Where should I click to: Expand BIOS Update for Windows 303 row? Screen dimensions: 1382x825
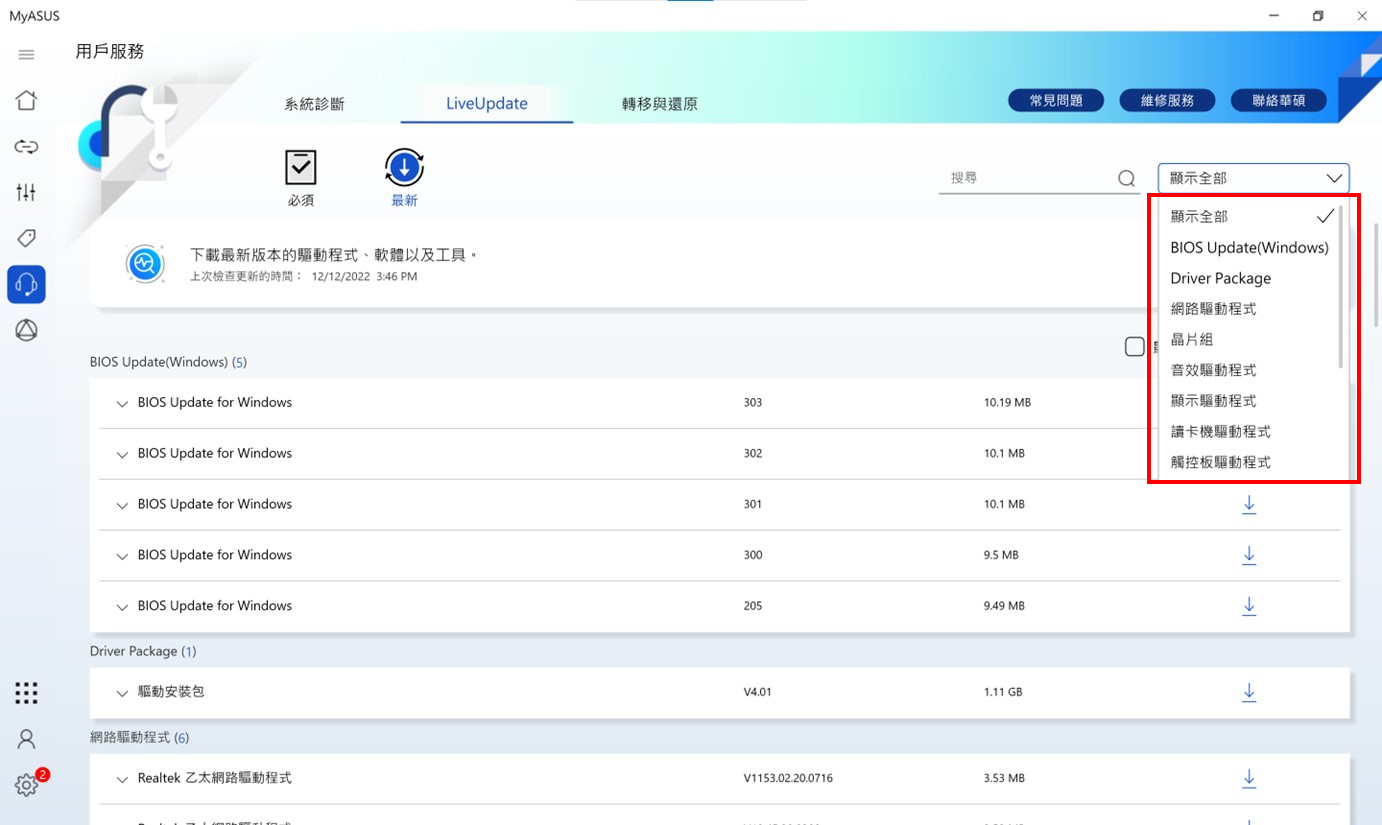122,404
